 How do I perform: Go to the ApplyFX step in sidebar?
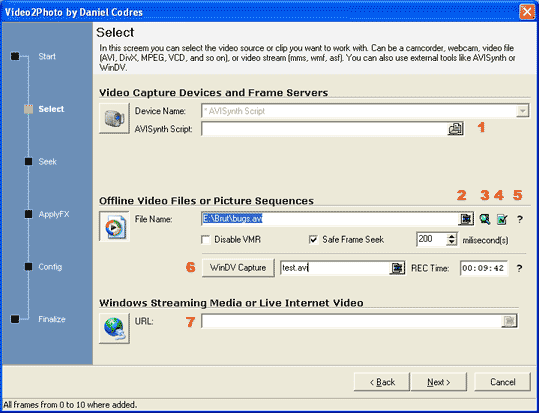(54, 214)
